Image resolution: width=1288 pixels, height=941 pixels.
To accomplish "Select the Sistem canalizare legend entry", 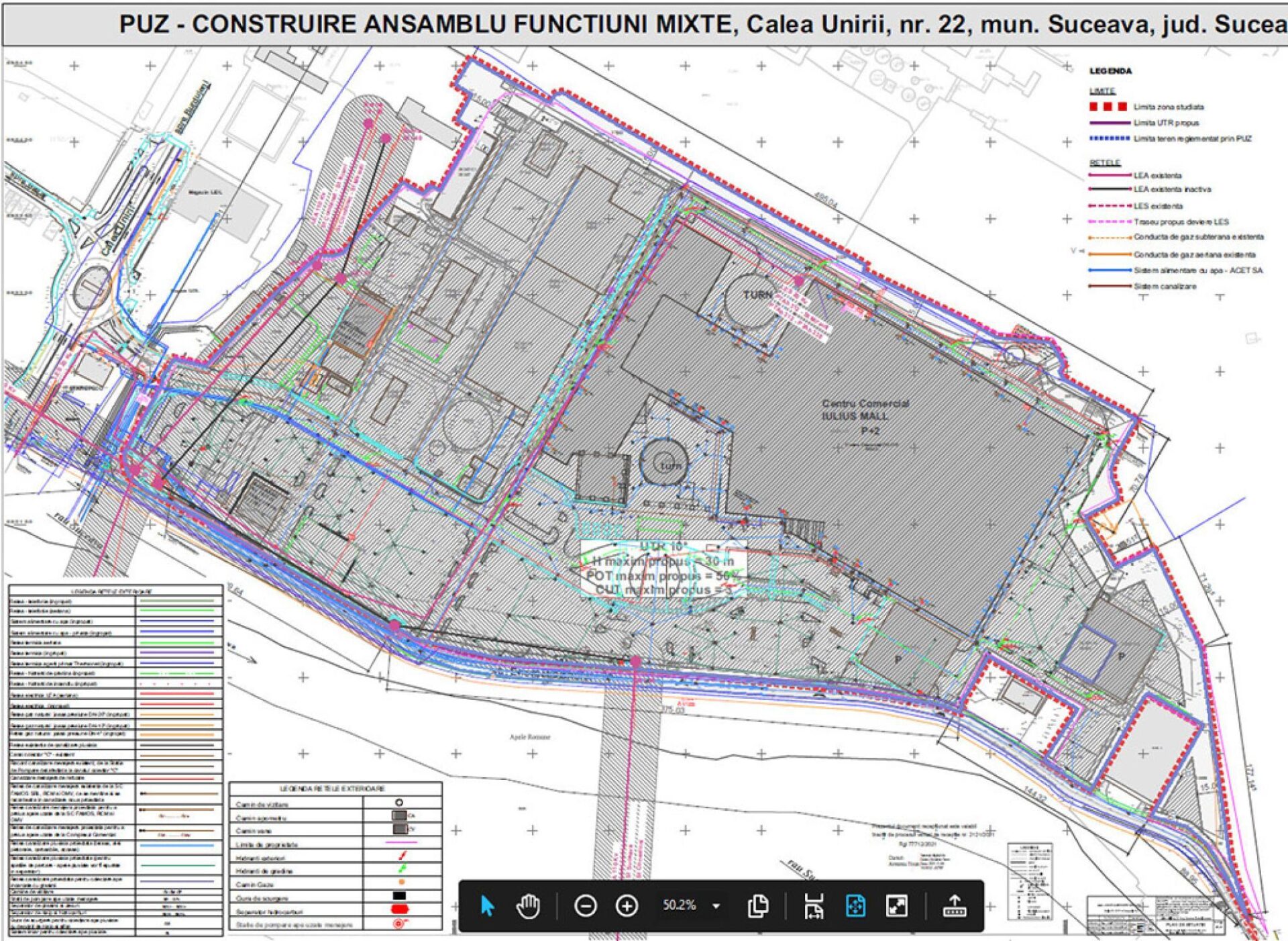I will click(x=1165, y=287).
